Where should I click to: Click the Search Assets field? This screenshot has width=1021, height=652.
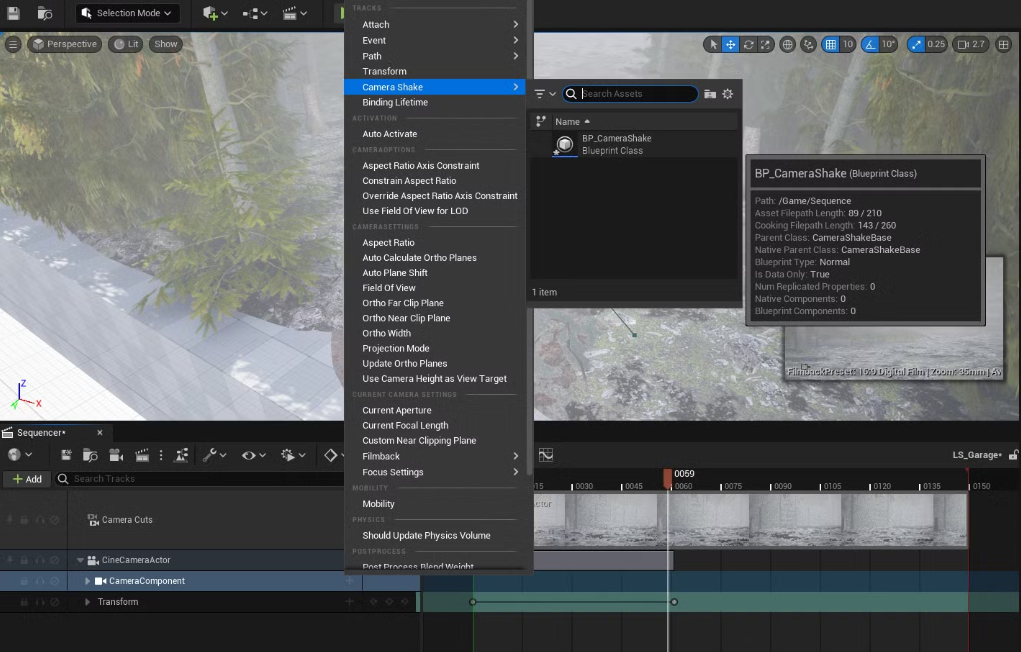tap(630, 94)
